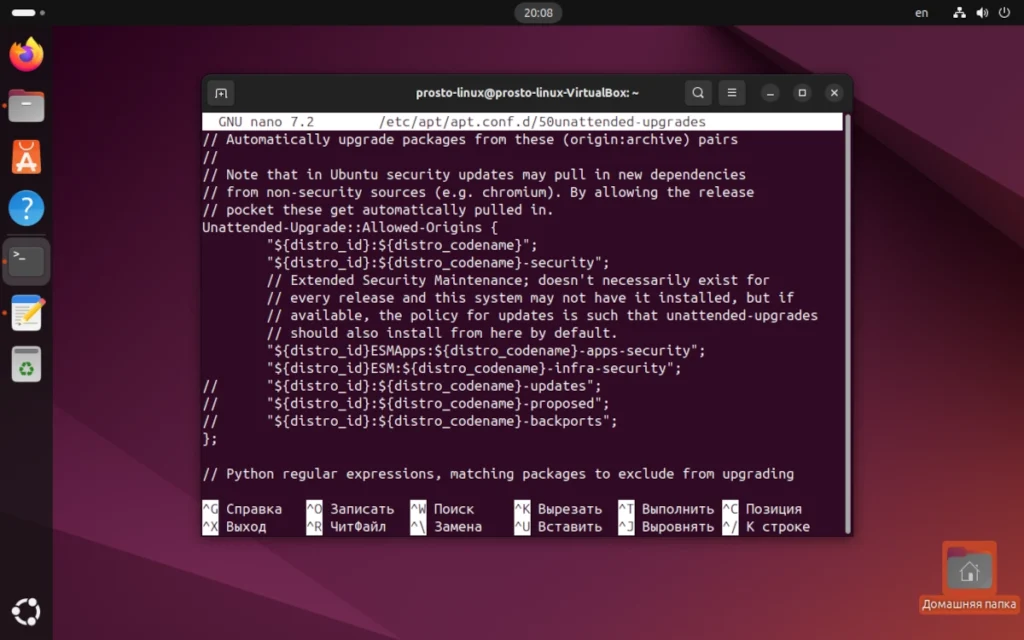Click the Activities workspace indicator
1024x640 pixels.
[28, 12]
